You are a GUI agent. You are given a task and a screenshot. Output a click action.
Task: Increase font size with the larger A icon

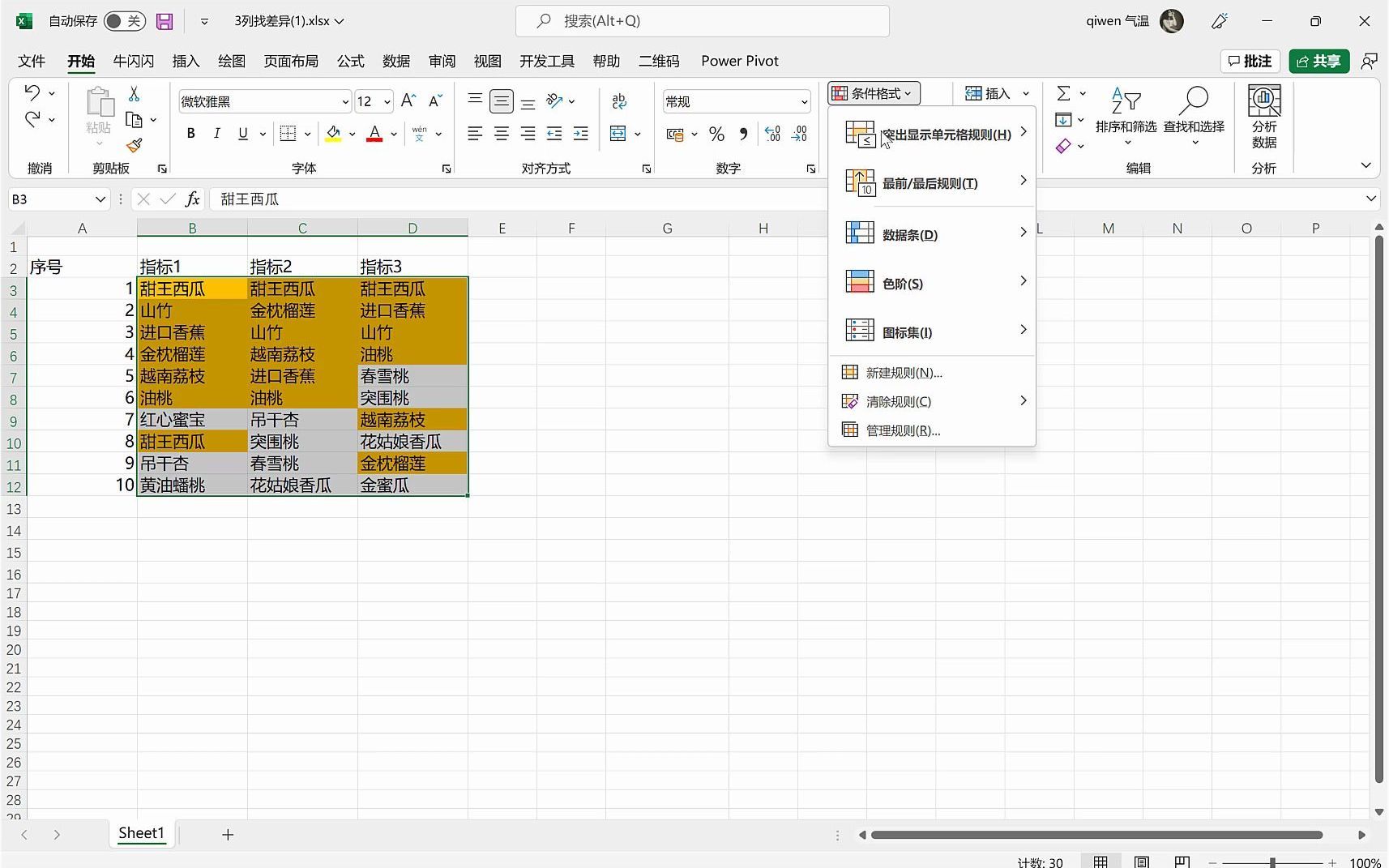(x=408, y=100)
